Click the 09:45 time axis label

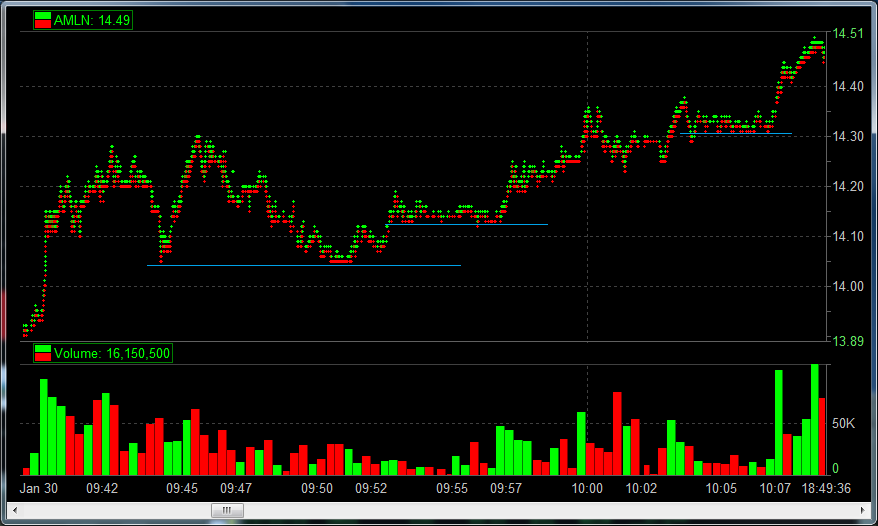182,488
